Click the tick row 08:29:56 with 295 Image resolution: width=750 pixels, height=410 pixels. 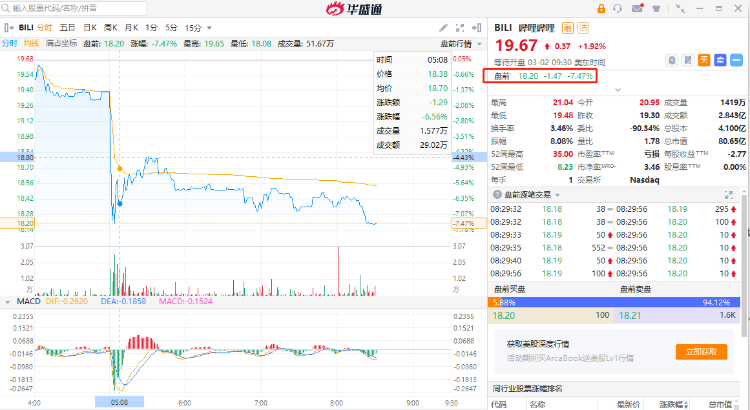tap(677, 209)
